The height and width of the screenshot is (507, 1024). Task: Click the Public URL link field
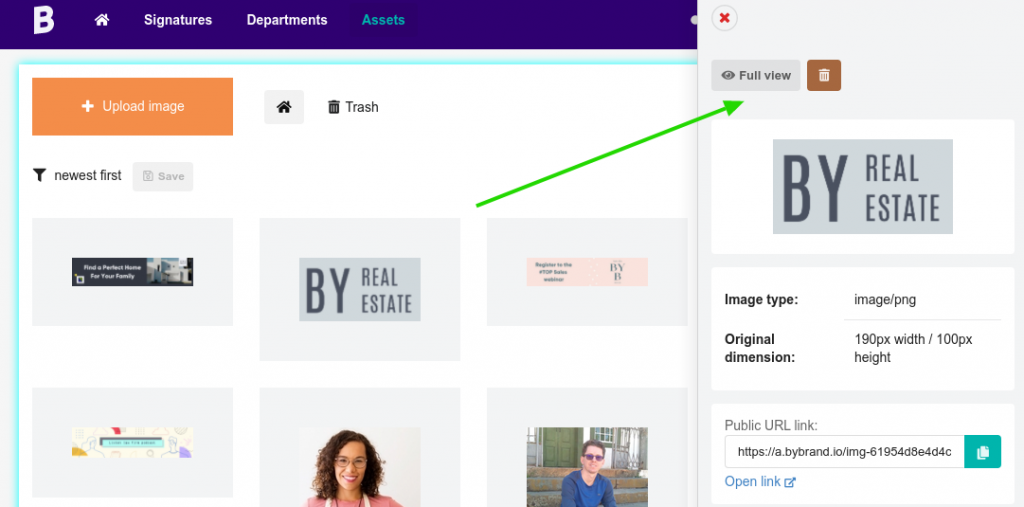click(844, 452)
